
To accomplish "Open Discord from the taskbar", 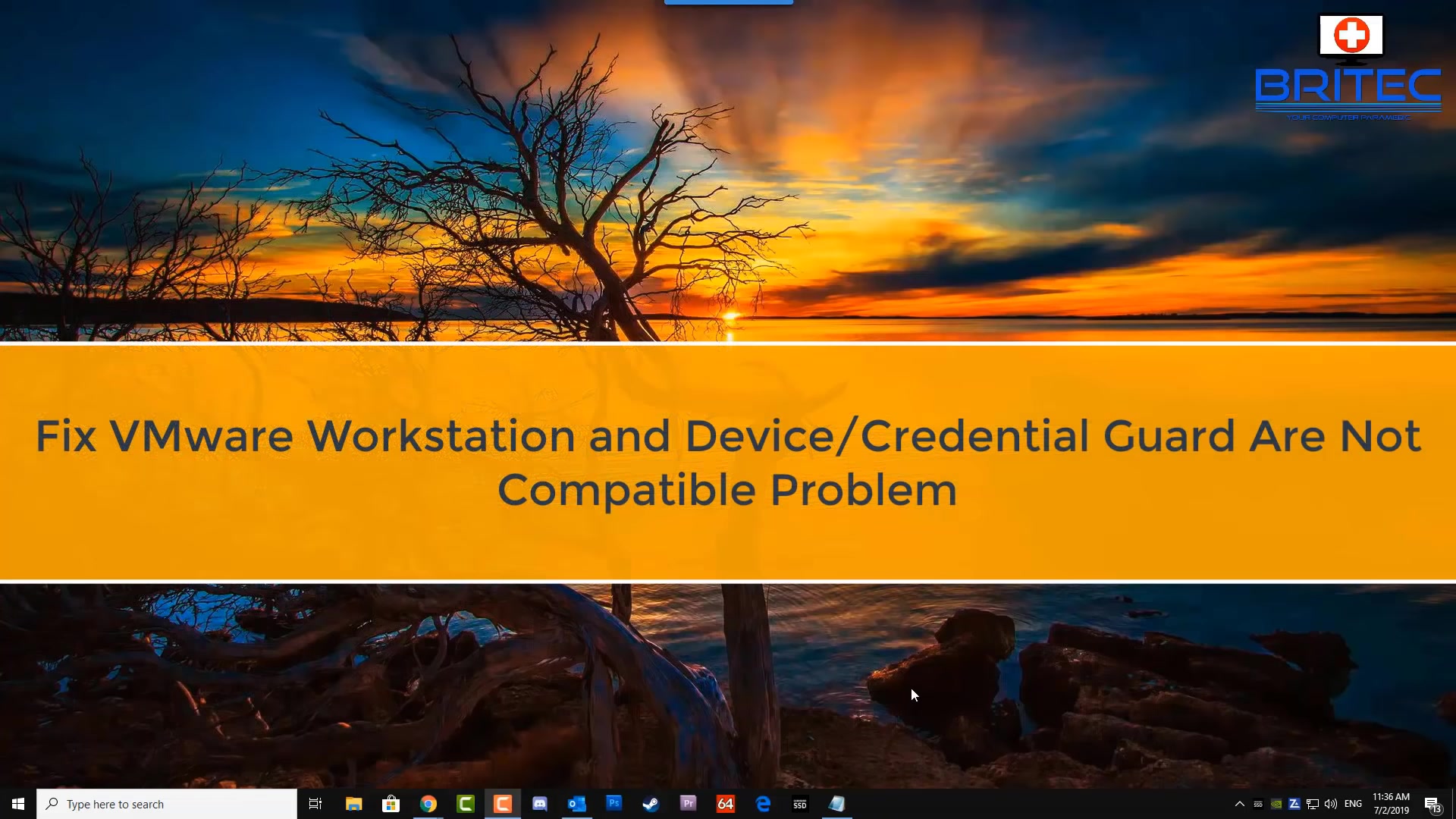I will click(540, 804).
